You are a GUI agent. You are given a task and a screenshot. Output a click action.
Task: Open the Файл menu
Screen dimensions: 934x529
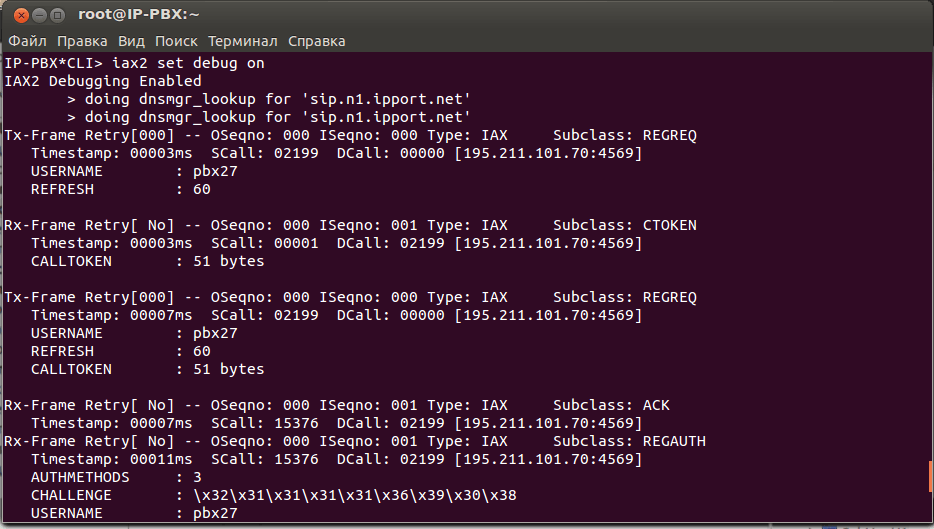(28, 41)
